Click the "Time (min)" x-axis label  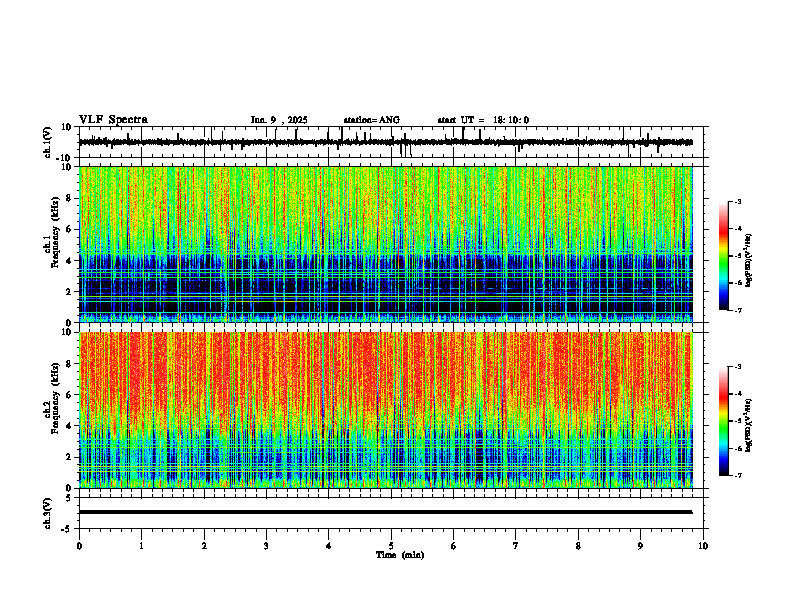tap(400, 555)
